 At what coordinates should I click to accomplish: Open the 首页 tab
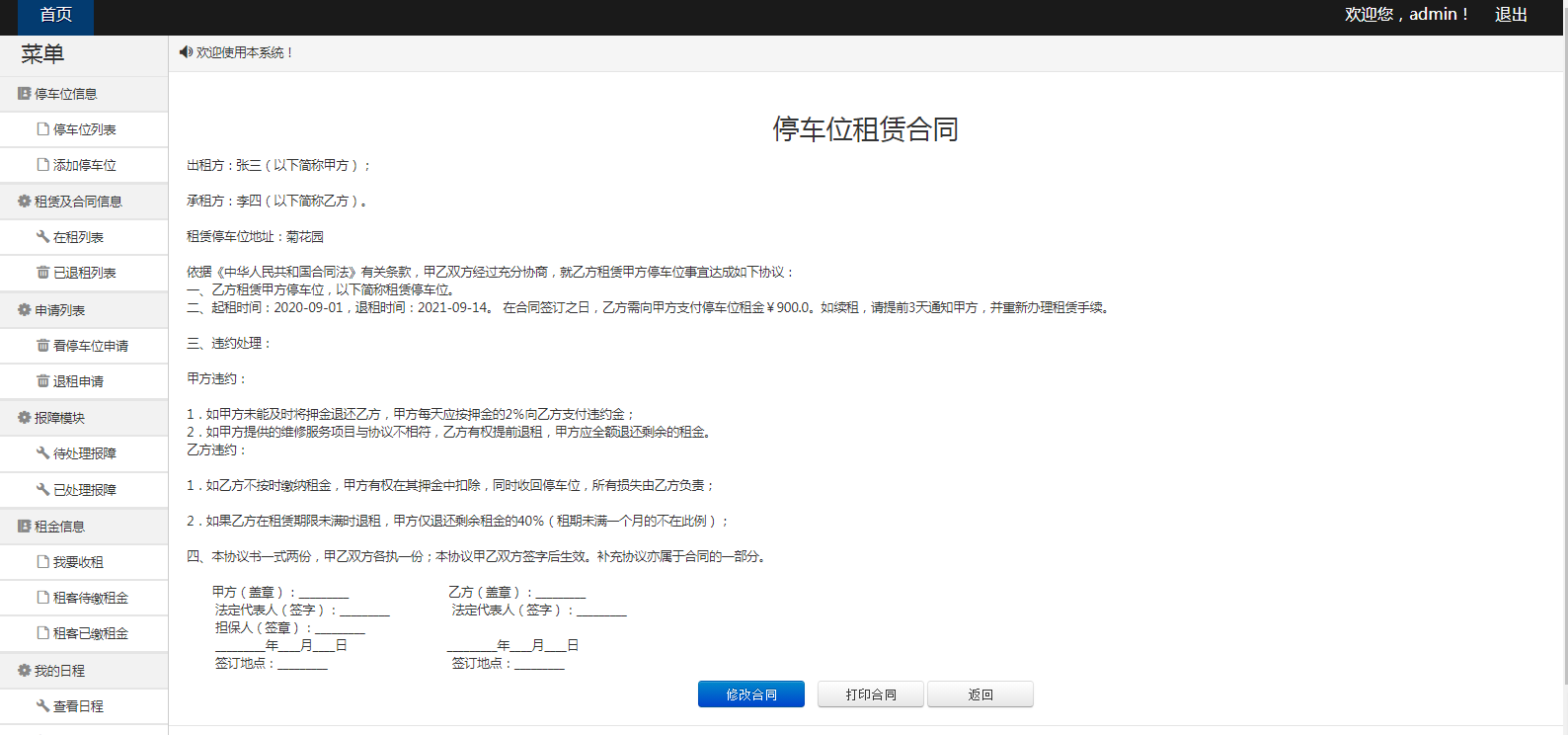click(55, 17)
